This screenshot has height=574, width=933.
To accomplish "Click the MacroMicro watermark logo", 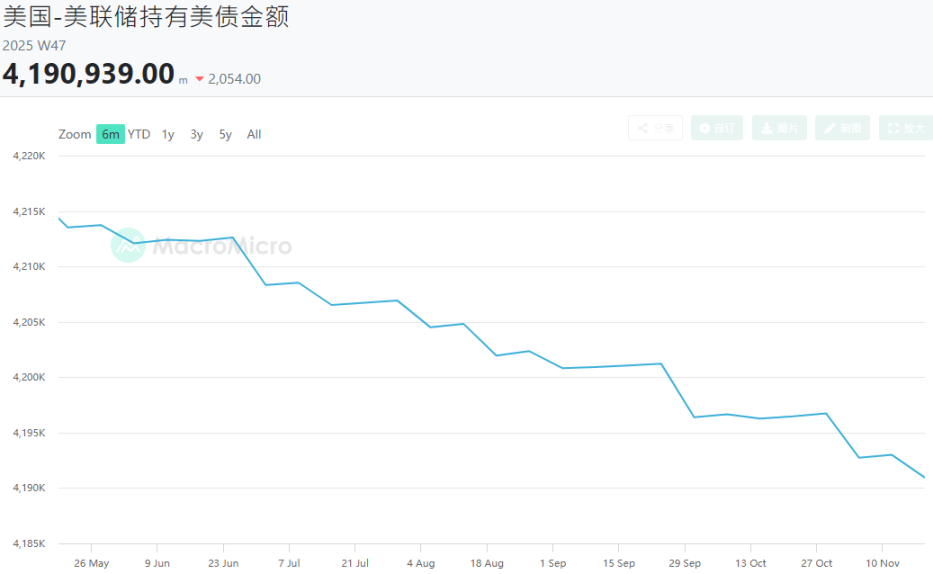I will click(x=202, y=246).
